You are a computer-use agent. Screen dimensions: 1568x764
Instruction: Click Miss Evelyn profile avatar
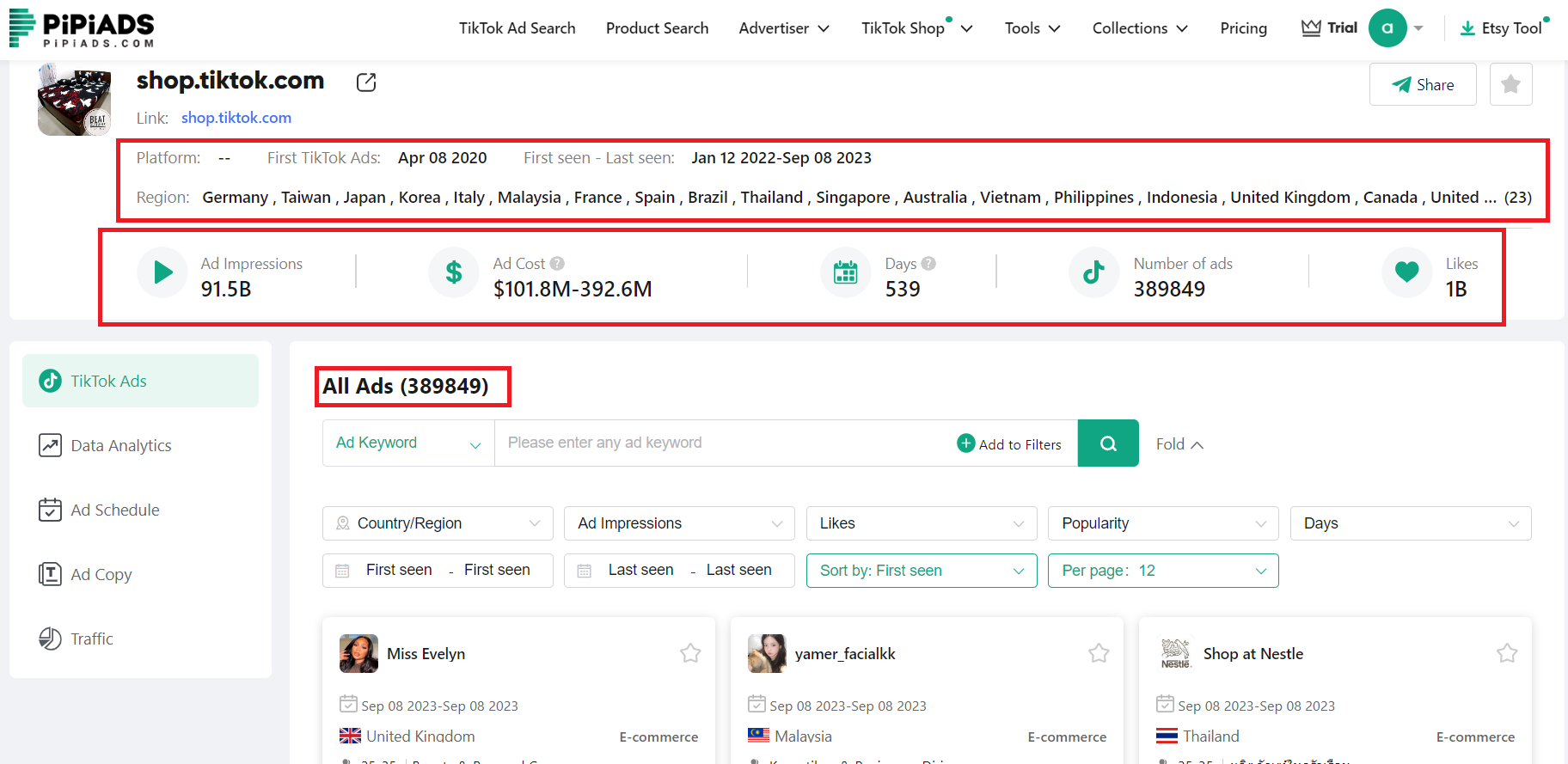[x=358, y=653]
